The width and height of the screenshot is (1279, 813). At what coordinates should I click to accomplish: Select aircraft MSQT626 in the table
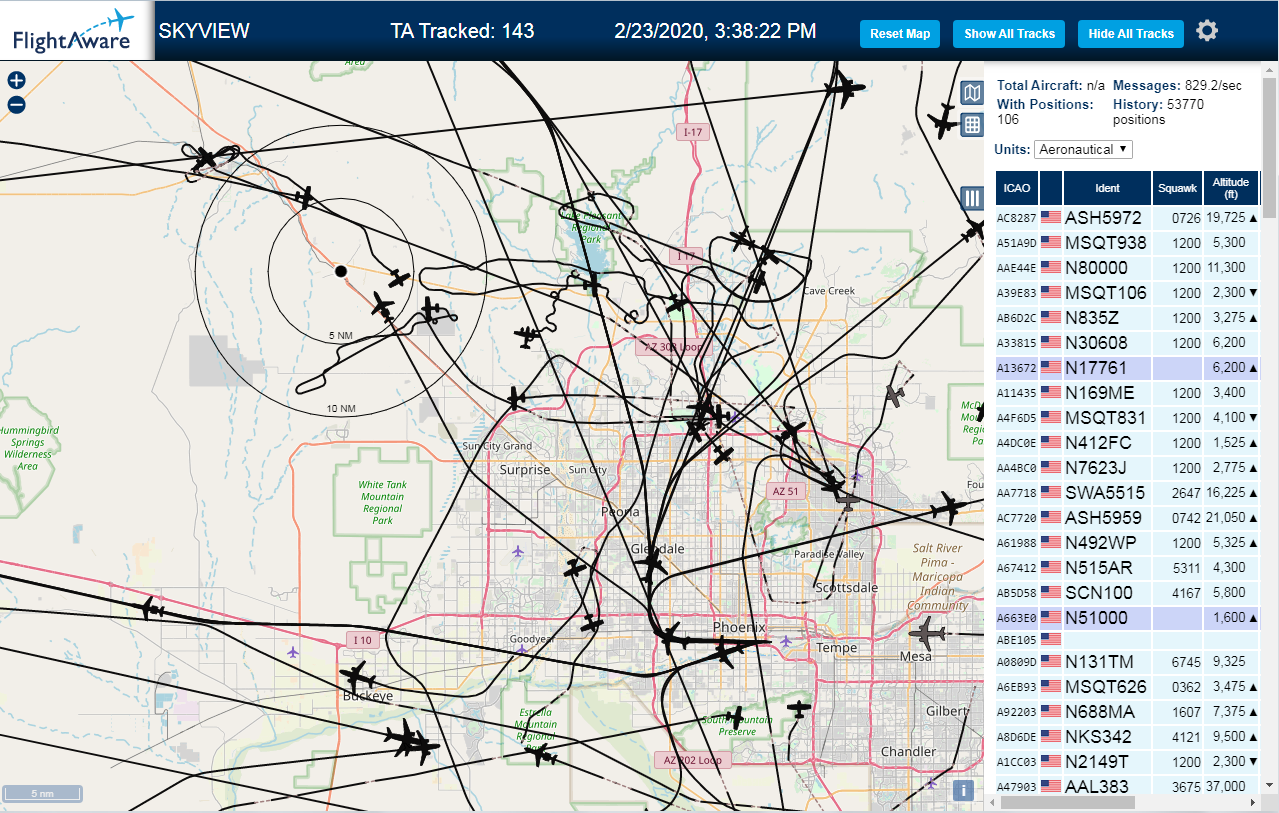1128,687
